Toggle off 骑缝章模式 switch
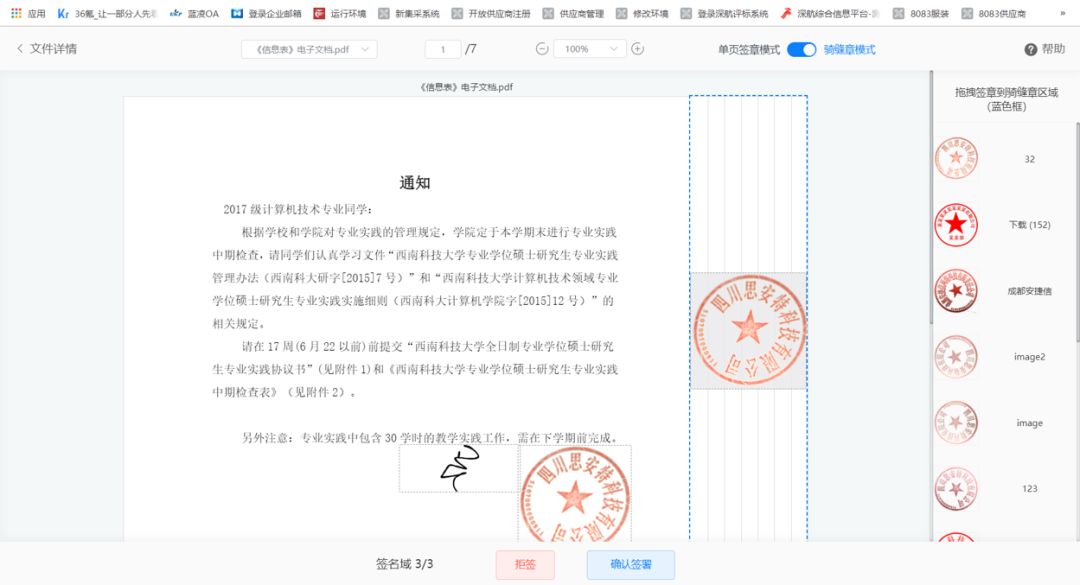Image resolution: width=1080 pixels, height=585 pixels. pyautogui.click(x=801, y=47)
